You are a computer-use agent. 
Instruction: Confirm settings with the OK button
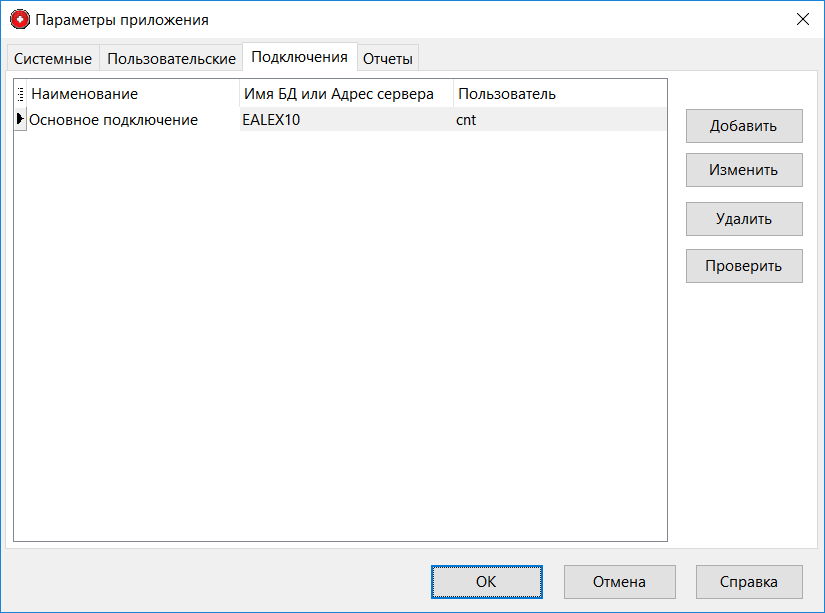pos(486,581)
